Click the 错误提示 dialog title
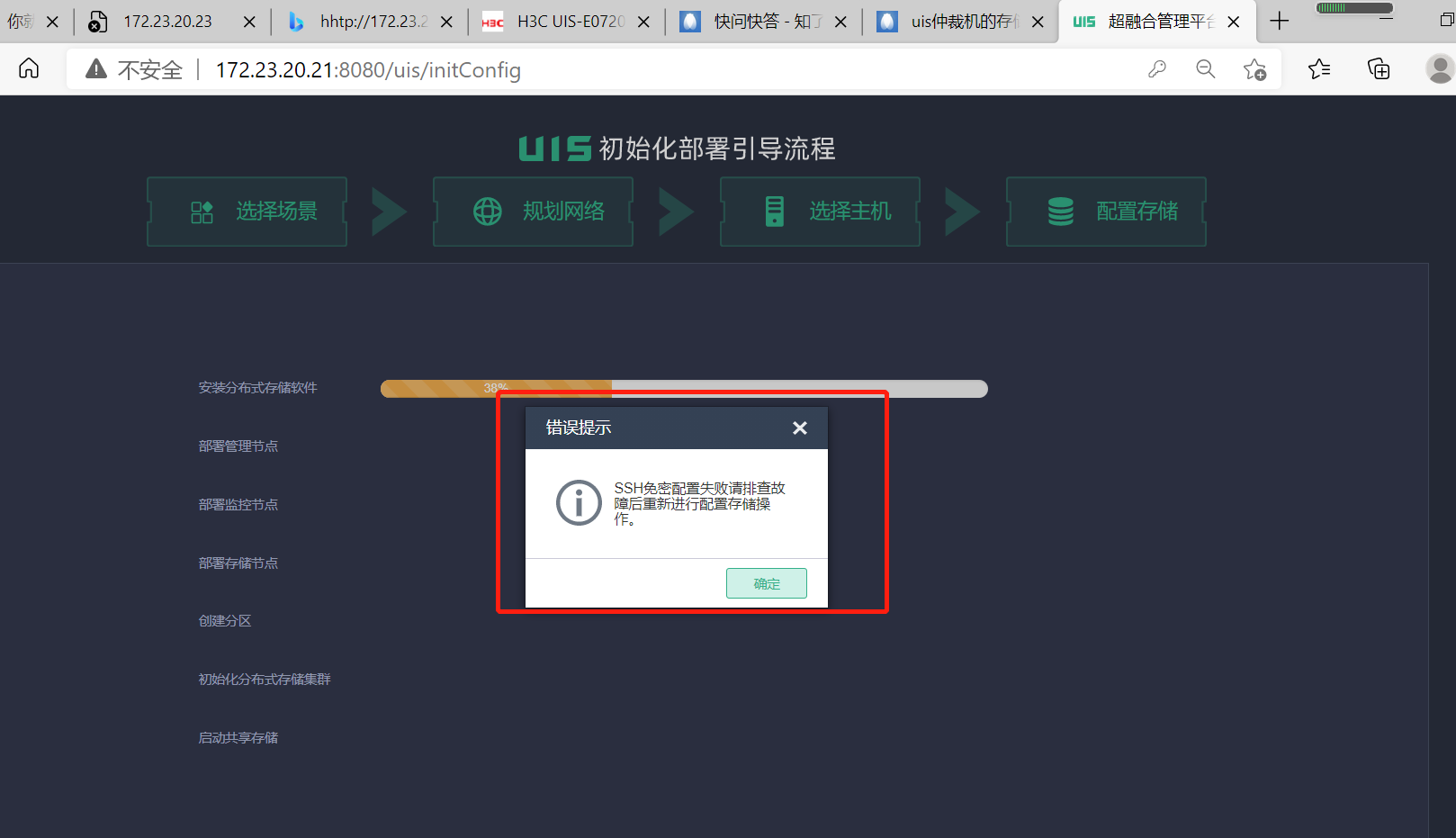The width and height of the screenshot is (1456, 838). click(579, 428)
